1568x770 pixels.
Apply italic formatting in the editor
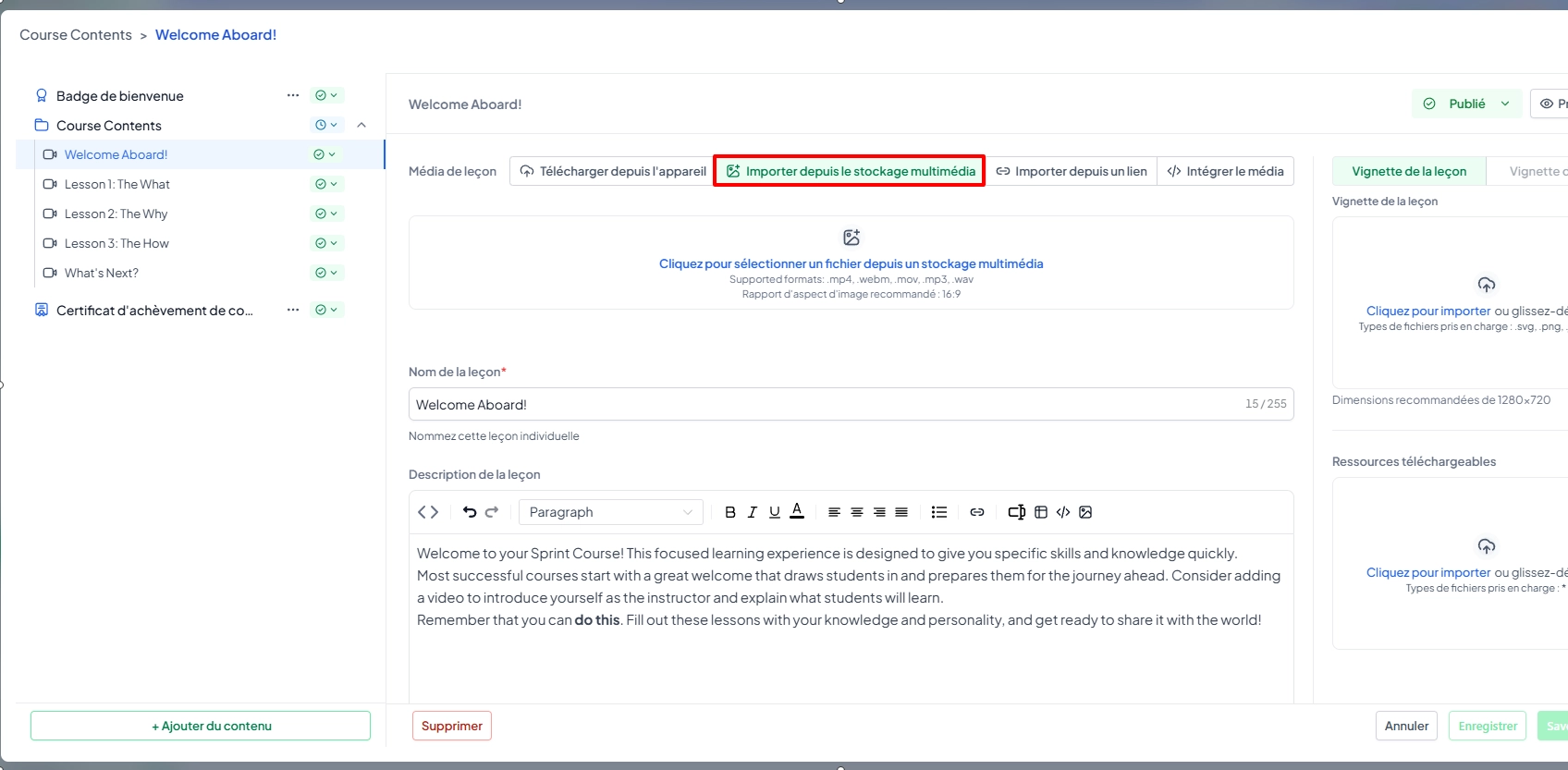[753, 512]
